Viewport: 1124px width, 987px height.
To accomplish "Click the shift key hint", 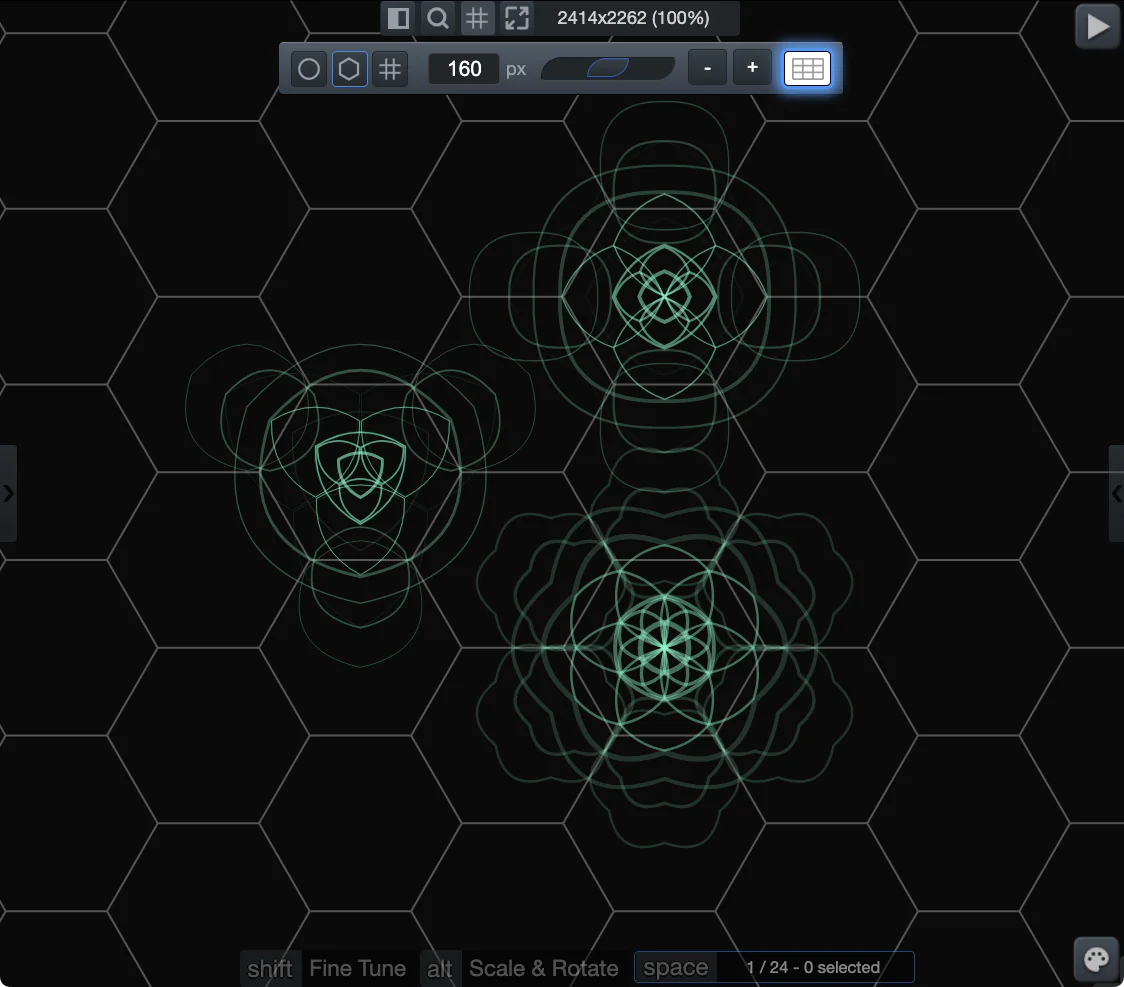I will [270, 968].
